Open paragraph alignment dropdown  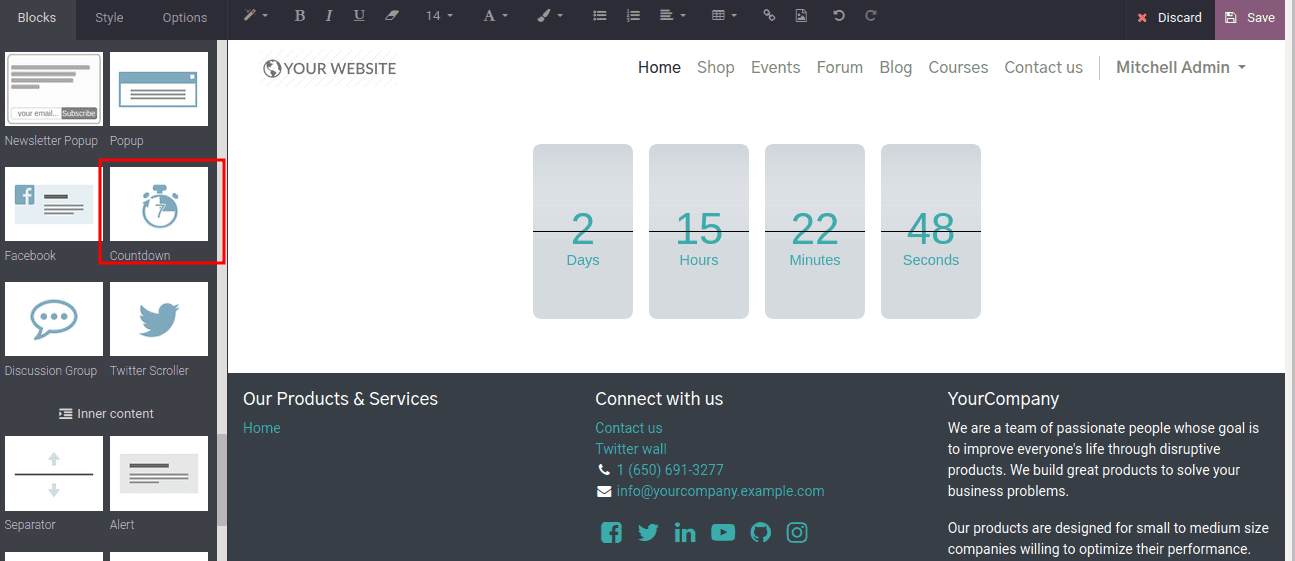[673, 16]
